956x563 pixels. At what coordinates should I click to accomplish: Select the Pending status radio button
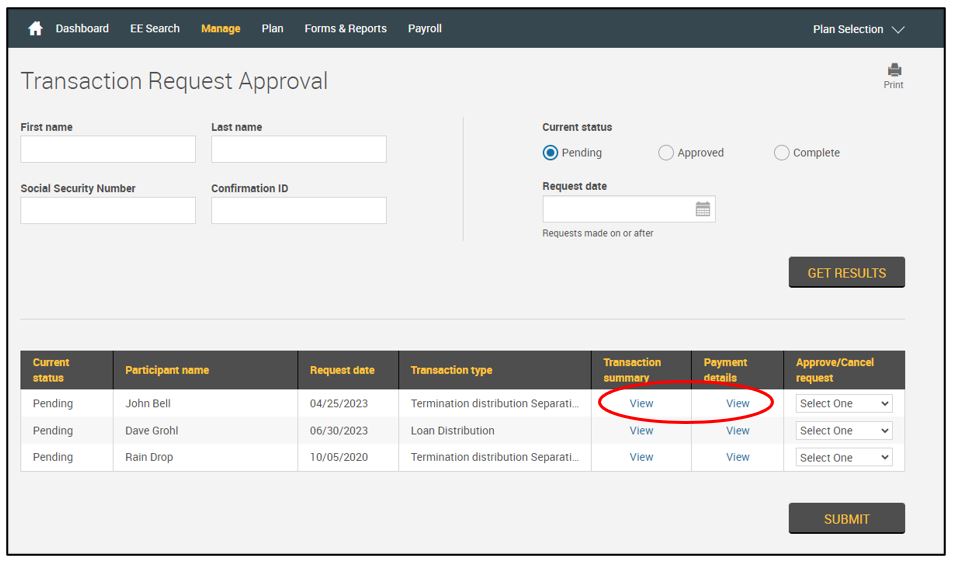click(550, 153)
